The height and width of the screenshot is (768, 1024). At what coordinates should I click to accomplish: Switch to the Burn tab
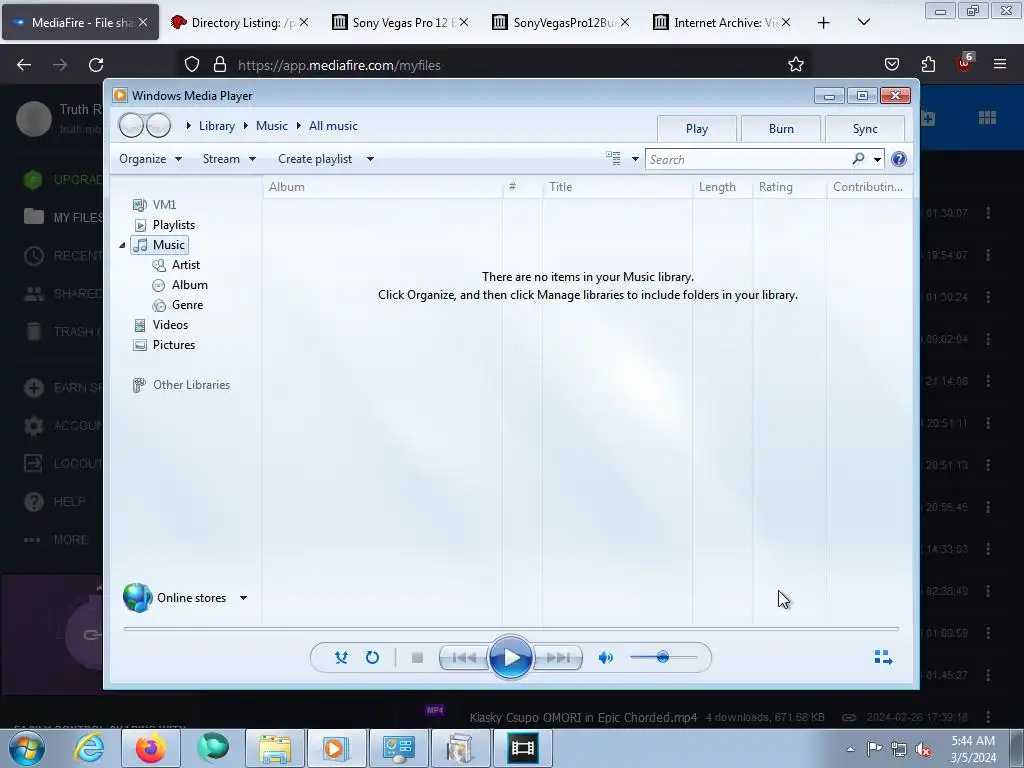click(781, 129)
